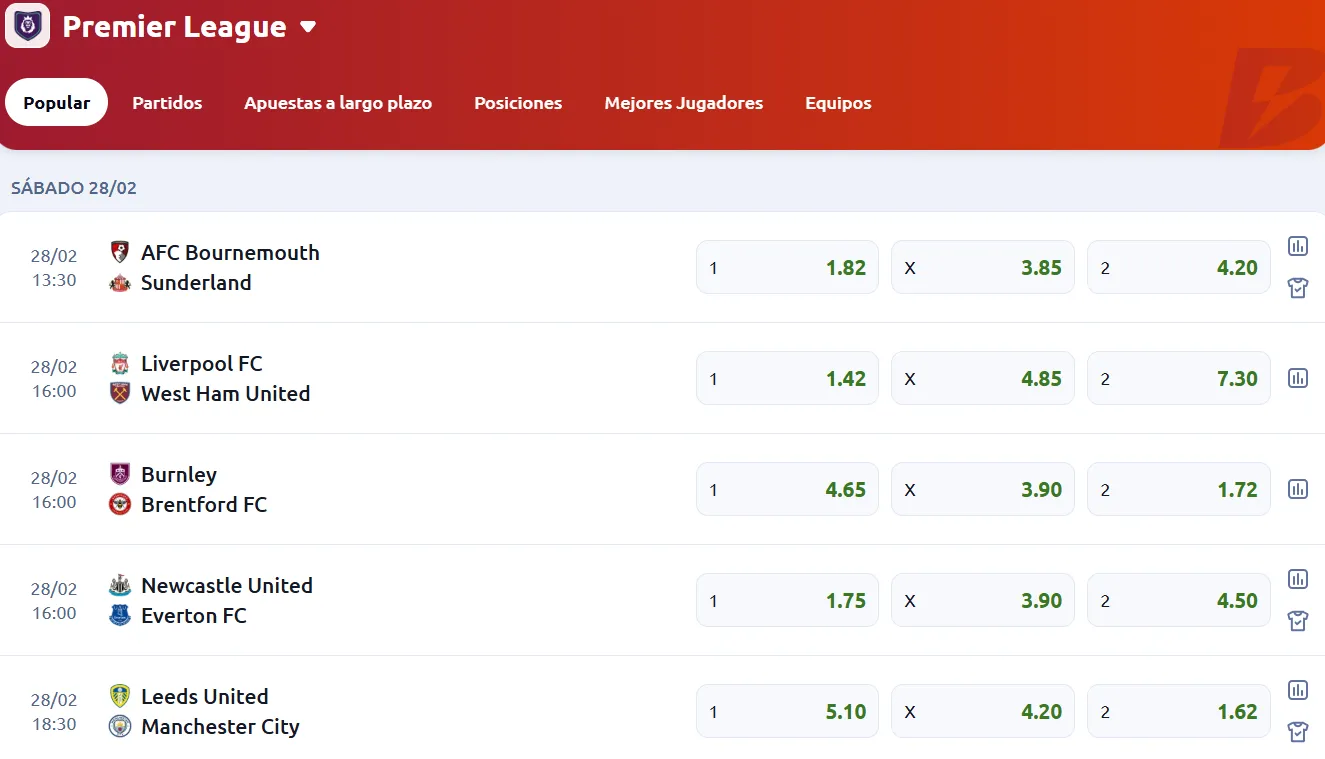Click the Premier League logo icon

point(27,26)
